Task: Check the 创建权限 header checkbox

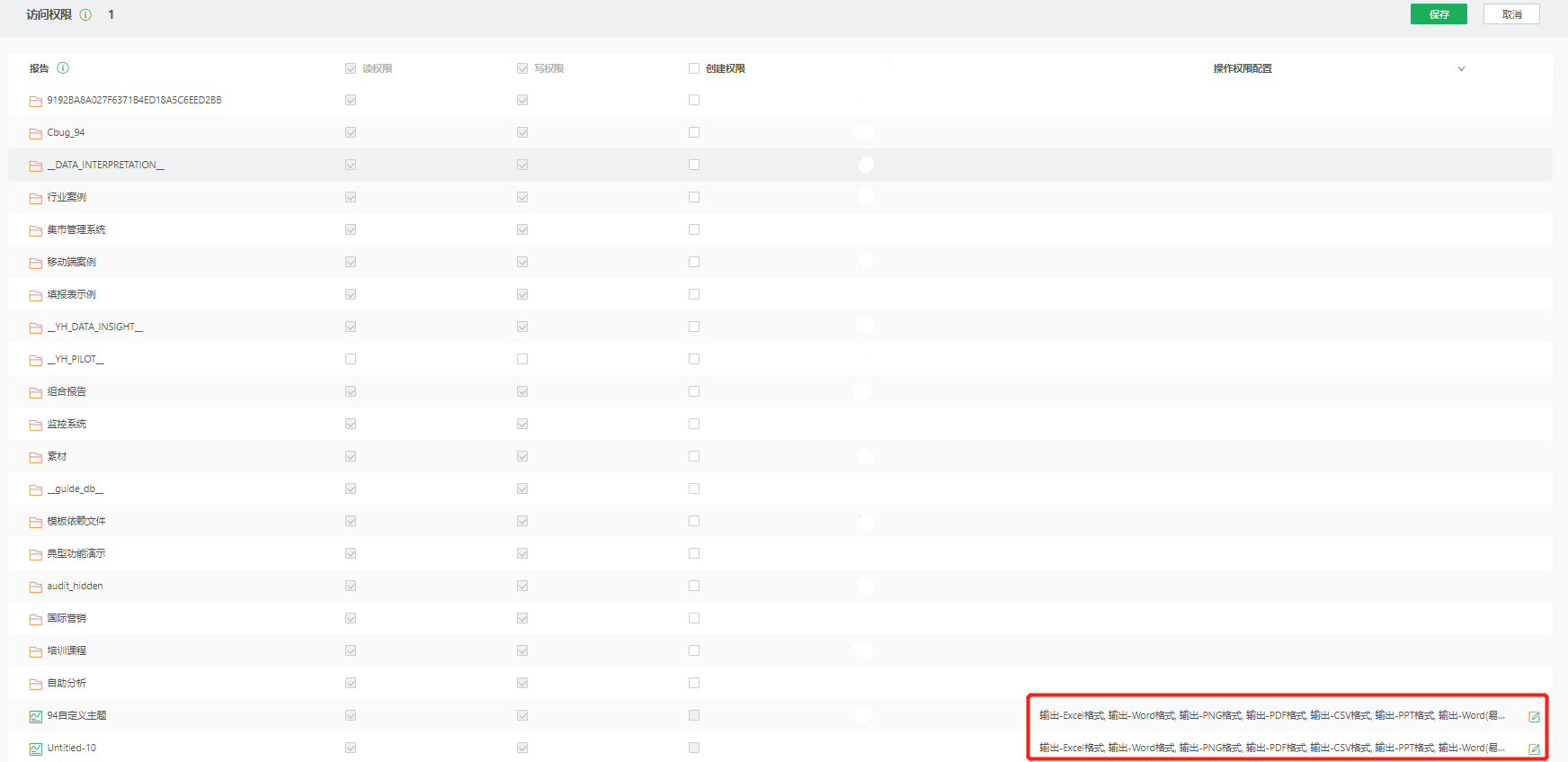Action: click(x=694, y=68)
